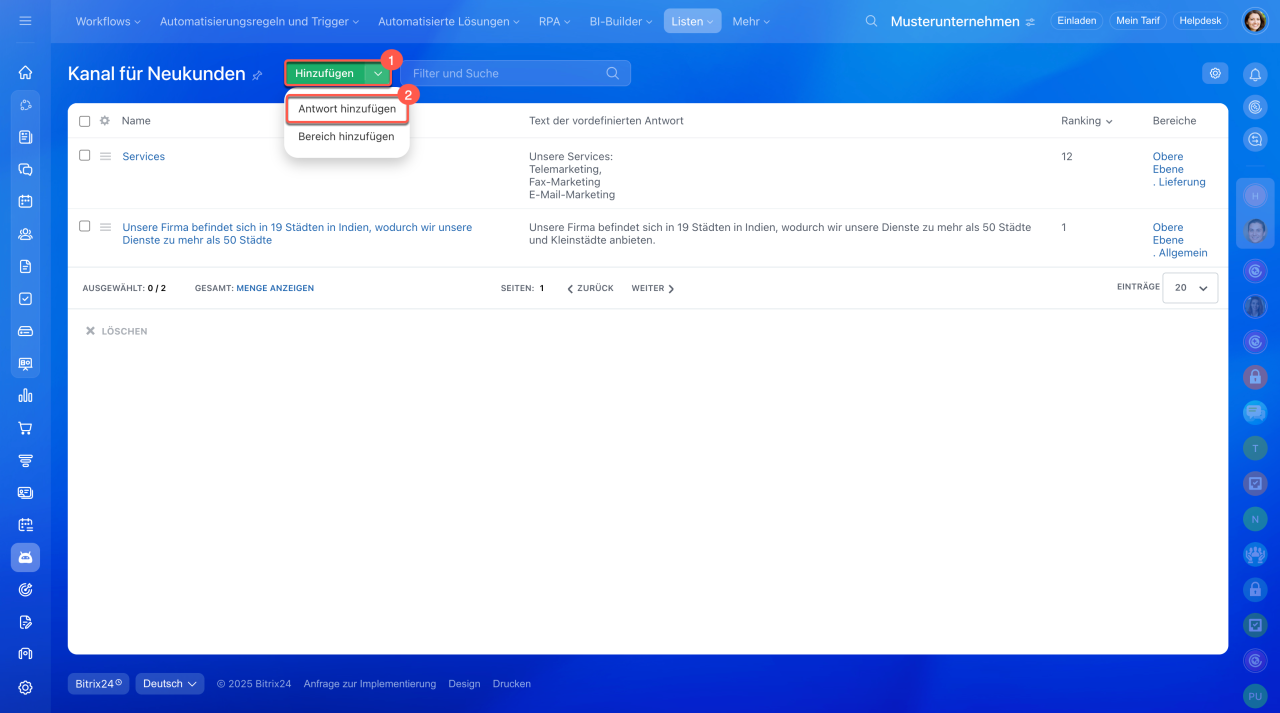
Task: Check the 'Unsere Firma' row checkbox
Action: (x=85, y=227)
